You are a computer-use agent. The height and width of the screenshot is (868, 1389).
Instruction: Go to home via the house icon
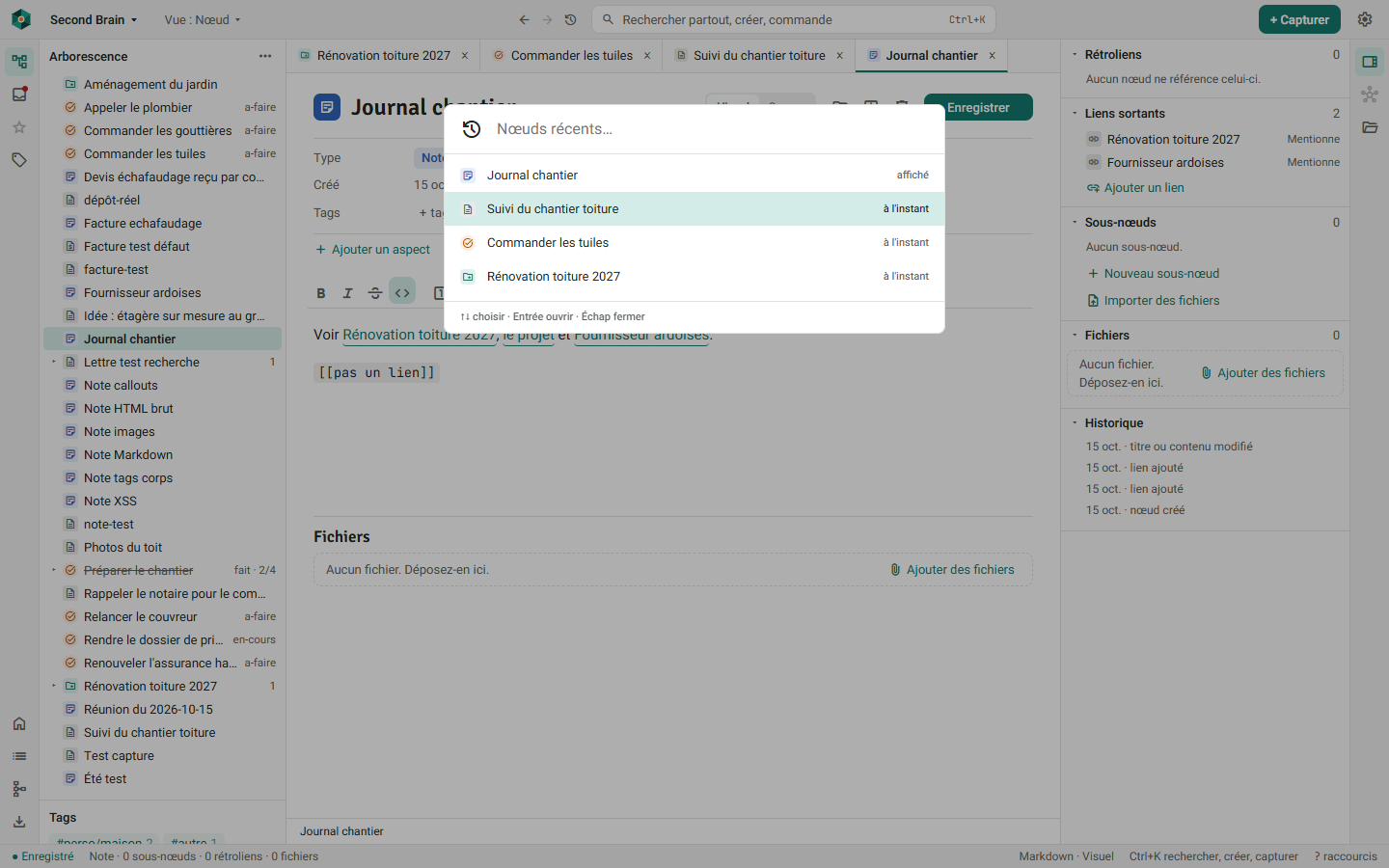(19, 723)
